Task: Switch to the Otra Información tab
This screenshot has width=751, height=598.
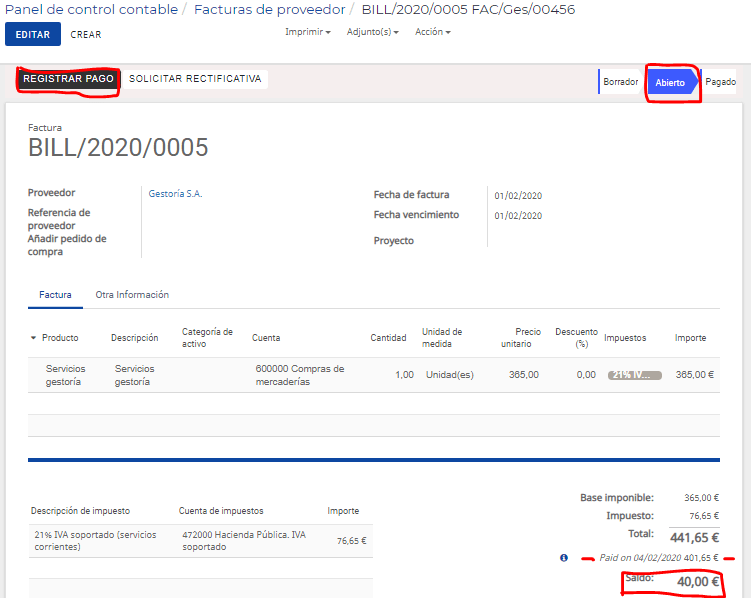Action: click(132, 295)
